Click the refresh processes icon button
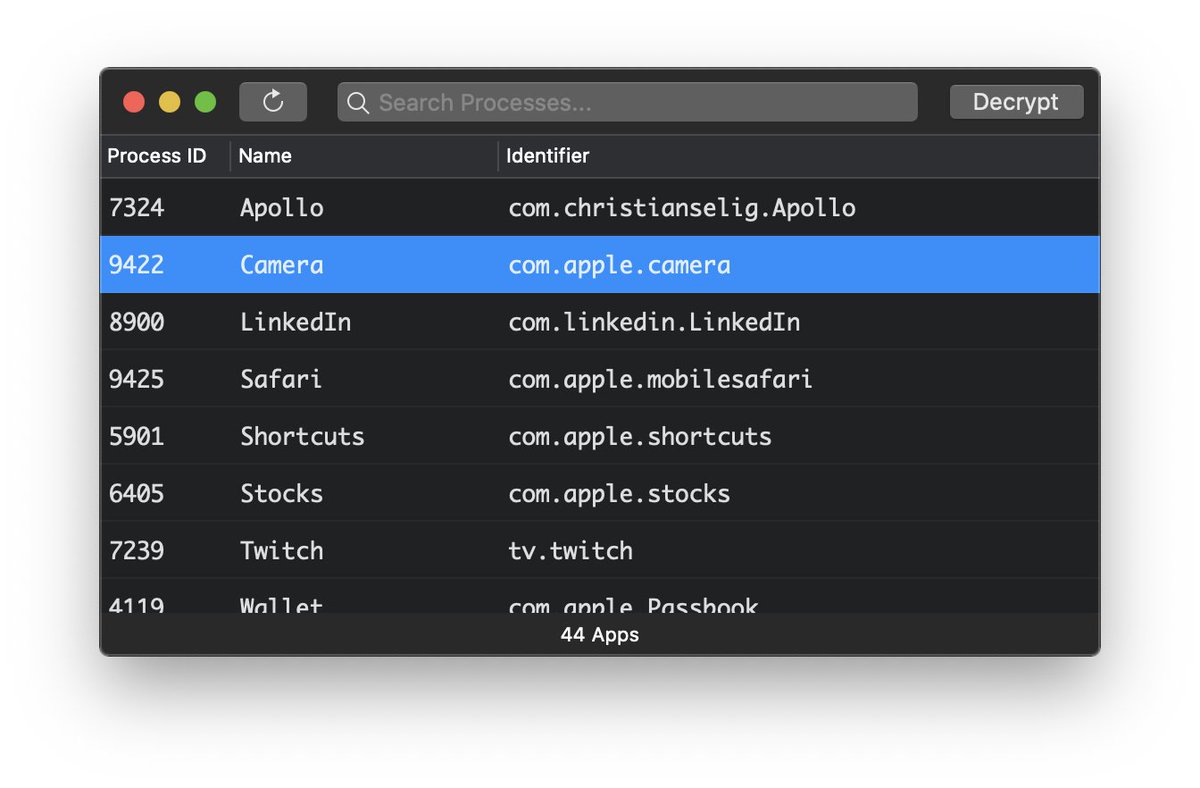 pos(273,102)
